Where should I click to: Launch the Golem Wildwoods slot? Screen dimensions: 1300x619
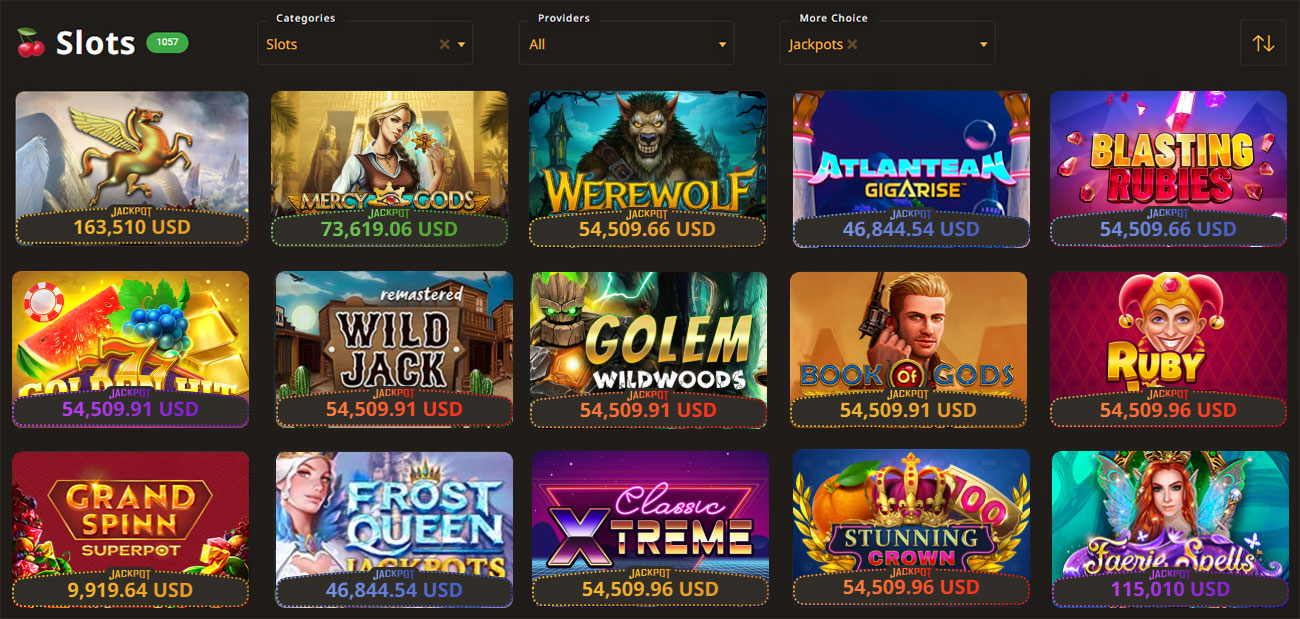[x=648, y=349]
